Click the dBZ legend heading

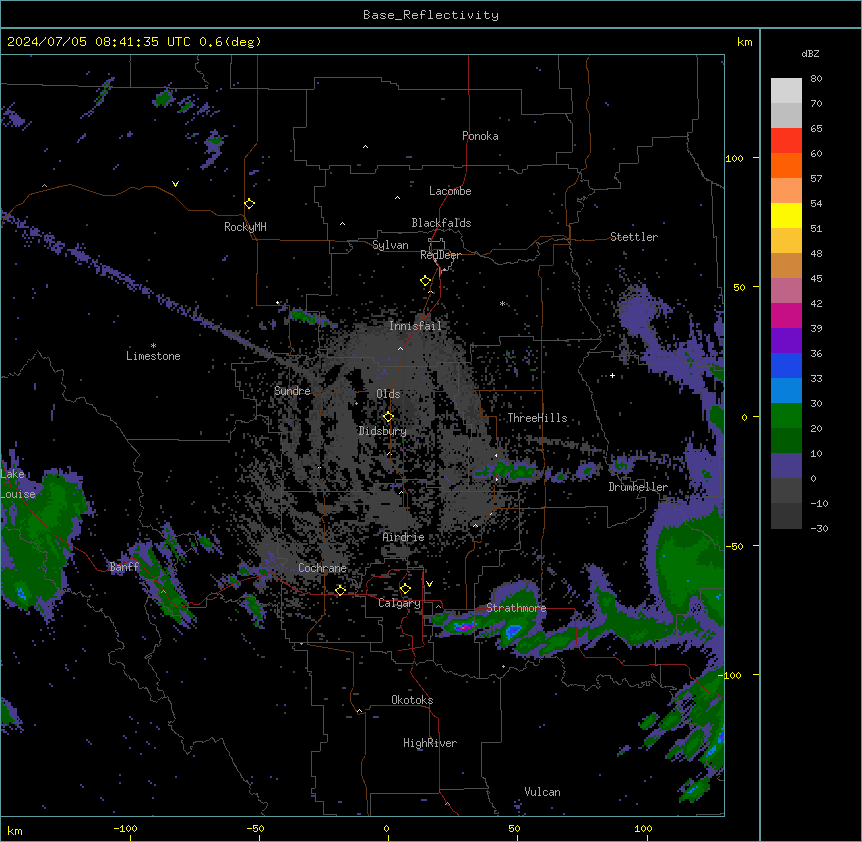pos(810,53)
